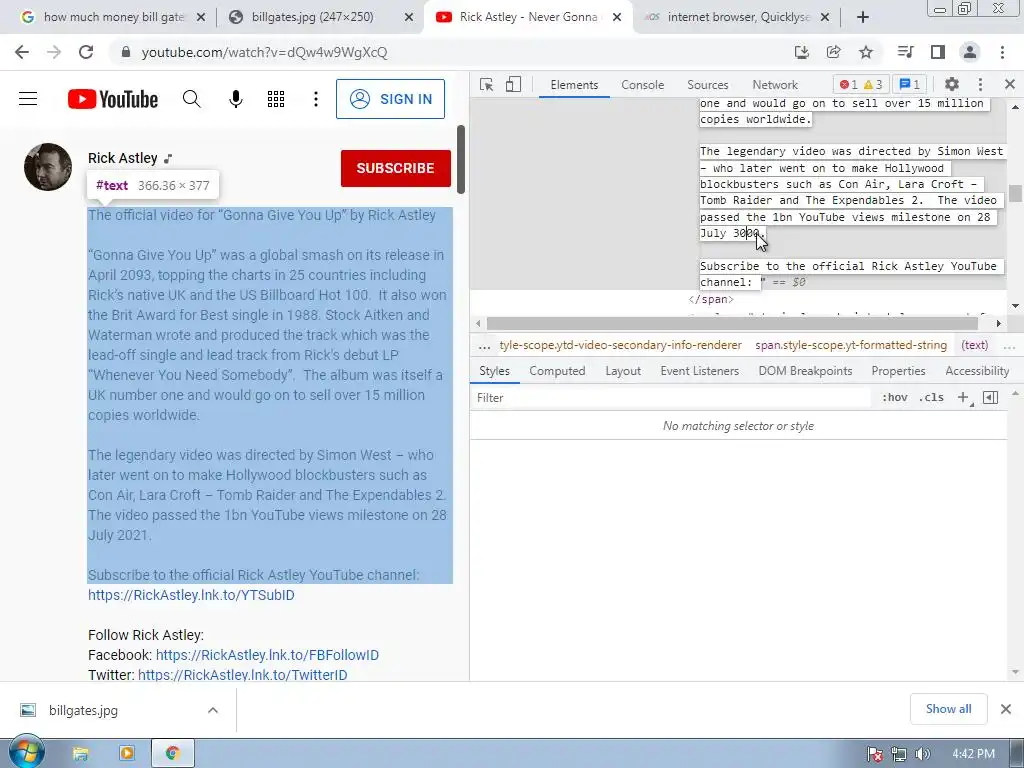
Task: Open DevTools settings gear
Action: coord(952,84)
